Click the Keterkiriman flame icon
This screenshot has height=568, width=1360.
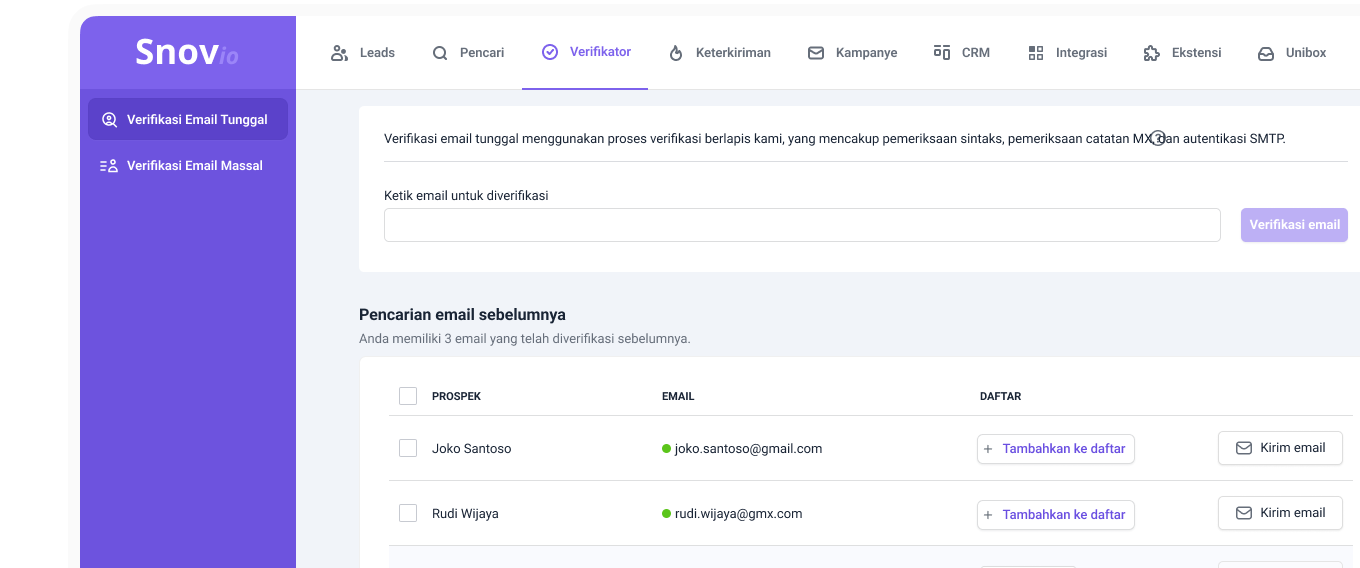click(x=676, y=53)
